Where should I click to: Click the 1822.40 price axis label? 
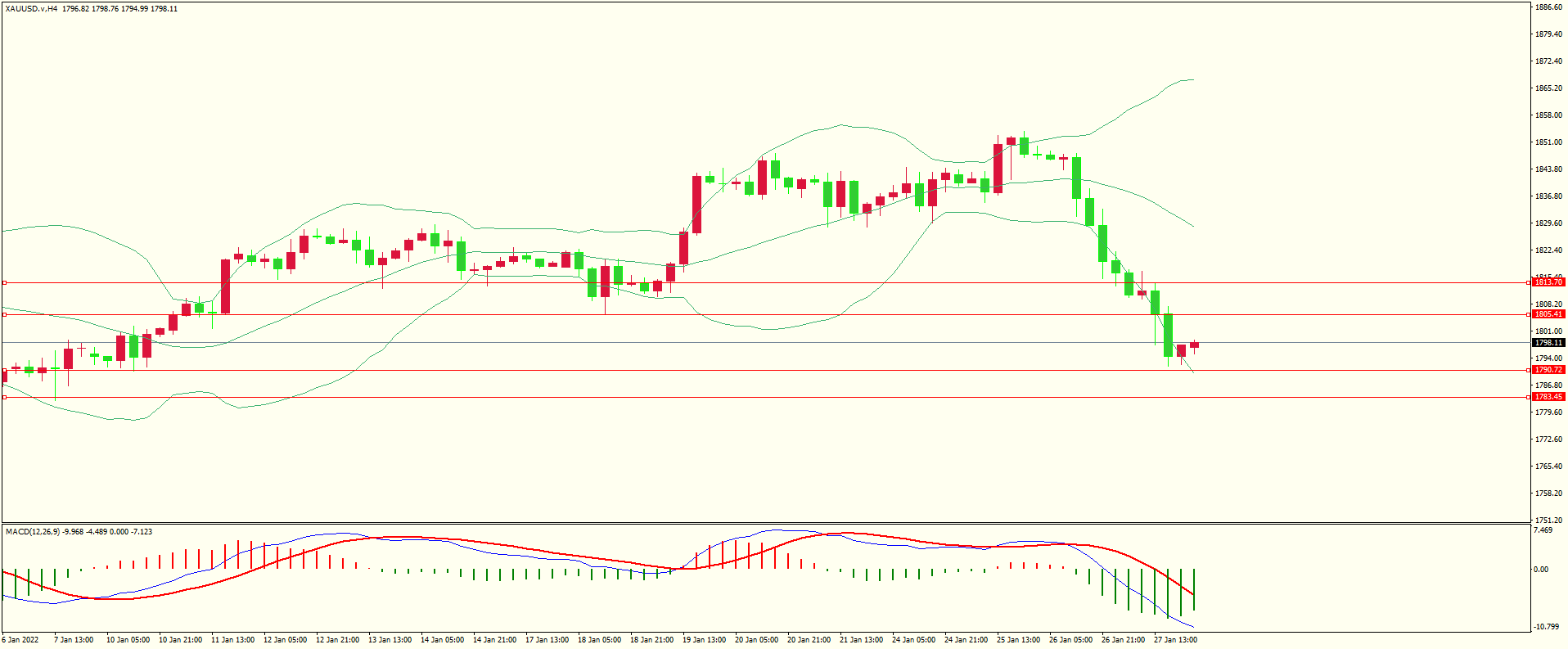(x=1549, y=250)
